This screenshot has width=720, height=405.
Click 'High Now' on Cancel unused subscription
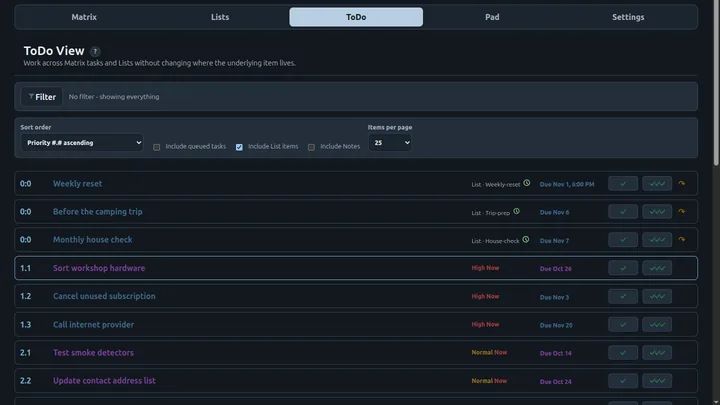click(x=485, y=296)
